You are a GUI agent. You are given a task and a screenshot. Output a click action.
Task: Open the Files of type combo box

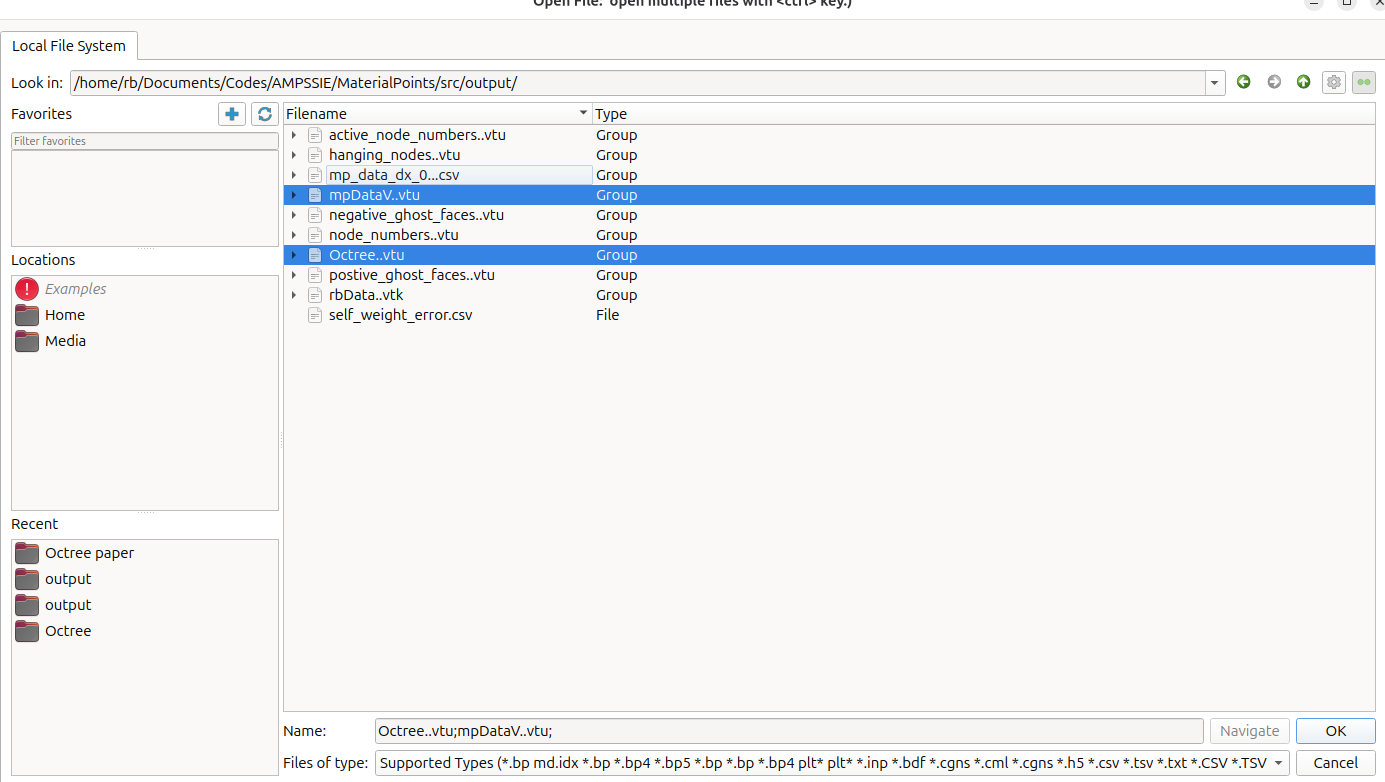click(832, 763)
